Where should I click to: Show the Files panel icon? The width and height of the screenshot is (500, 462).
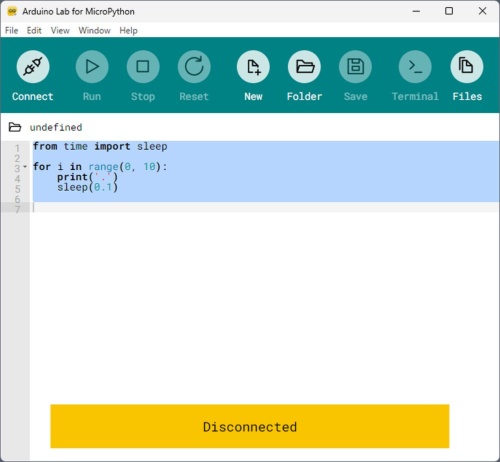pyautogui.click(x=467, y=67)
